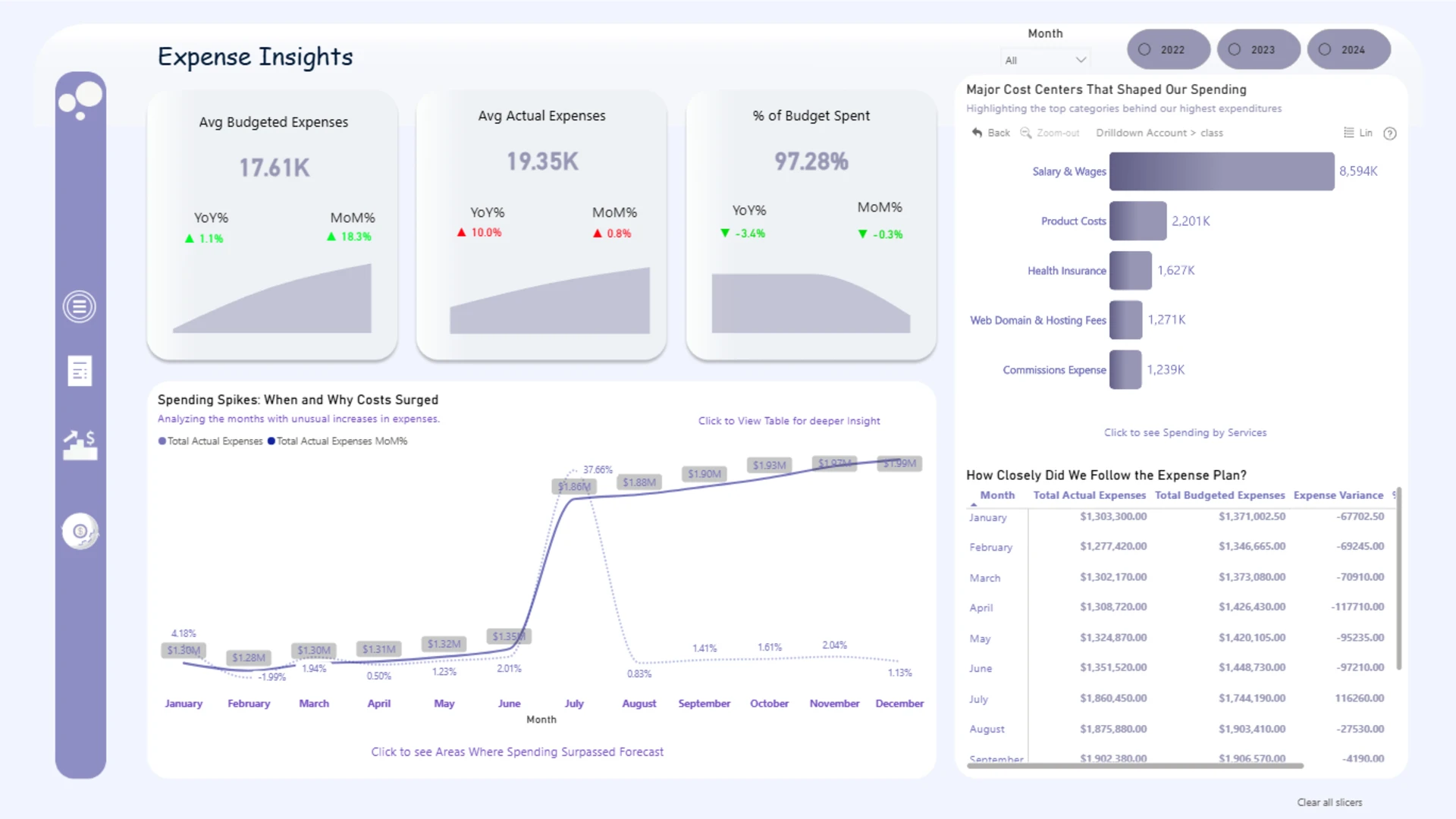Open the list menu sidebar icon

pyautogui.click(x=80, y=307)
